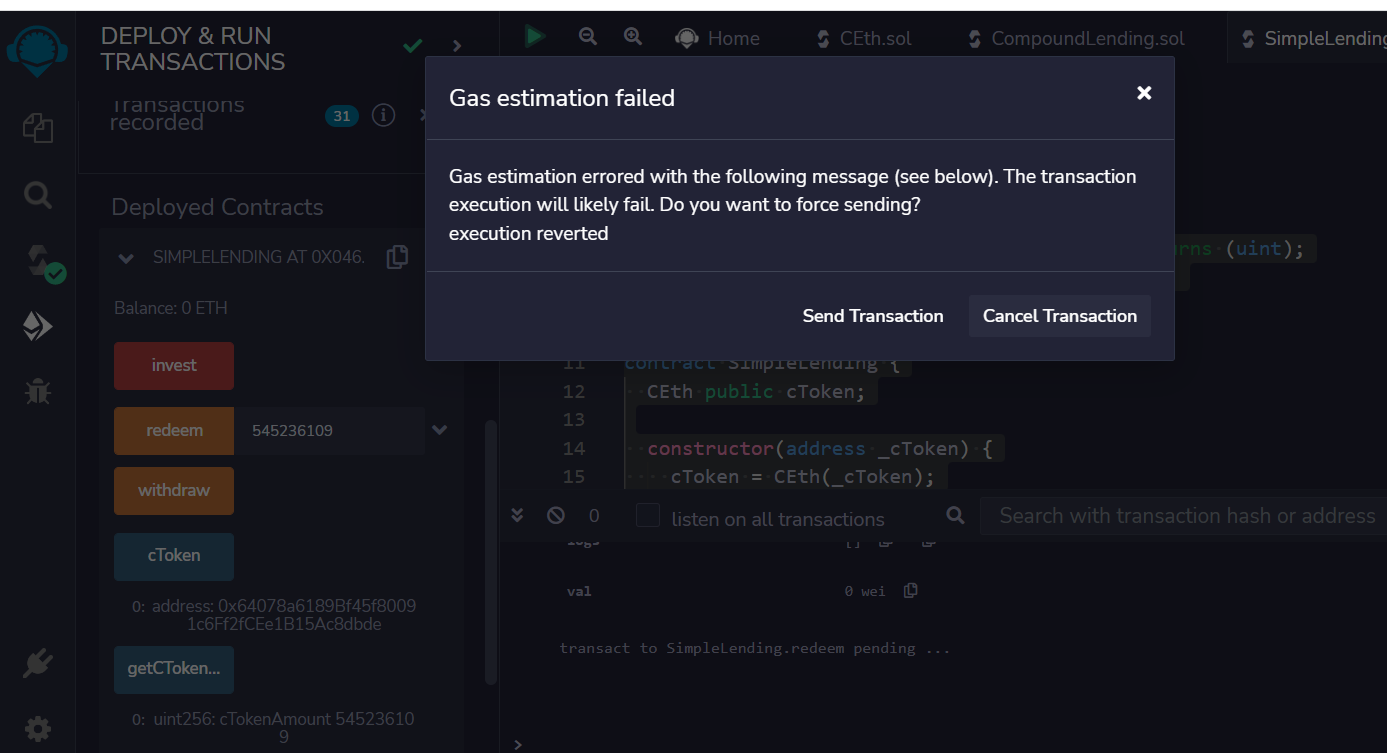Viewport: 1387px width, 753px height.
Task: Select the Deploy & Run transactions icon
Action: coord(37,325)
